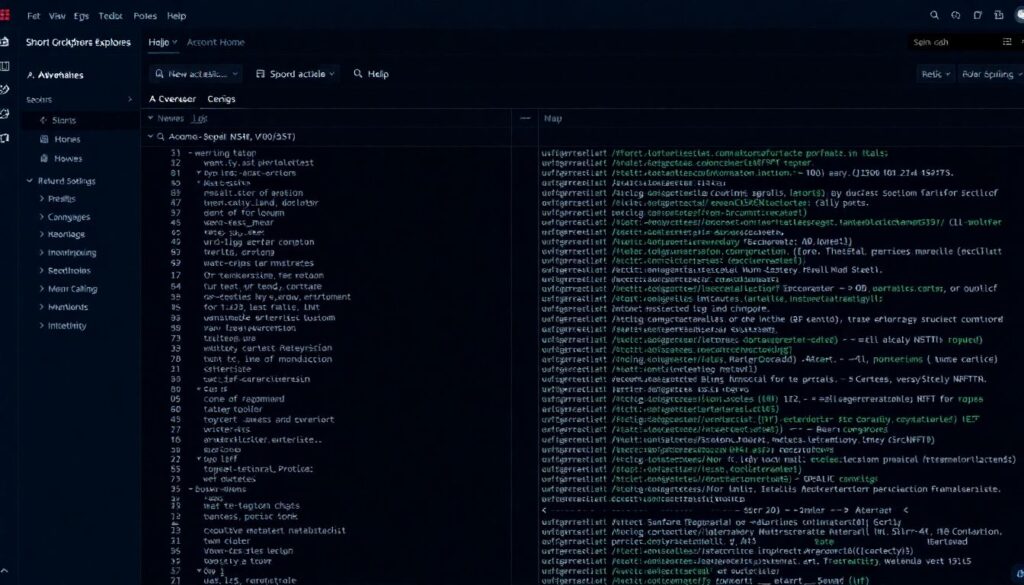1024x585 pixels.
Task: Click the collapse dash in the Map column header
Action: click(x=523, y=118)
